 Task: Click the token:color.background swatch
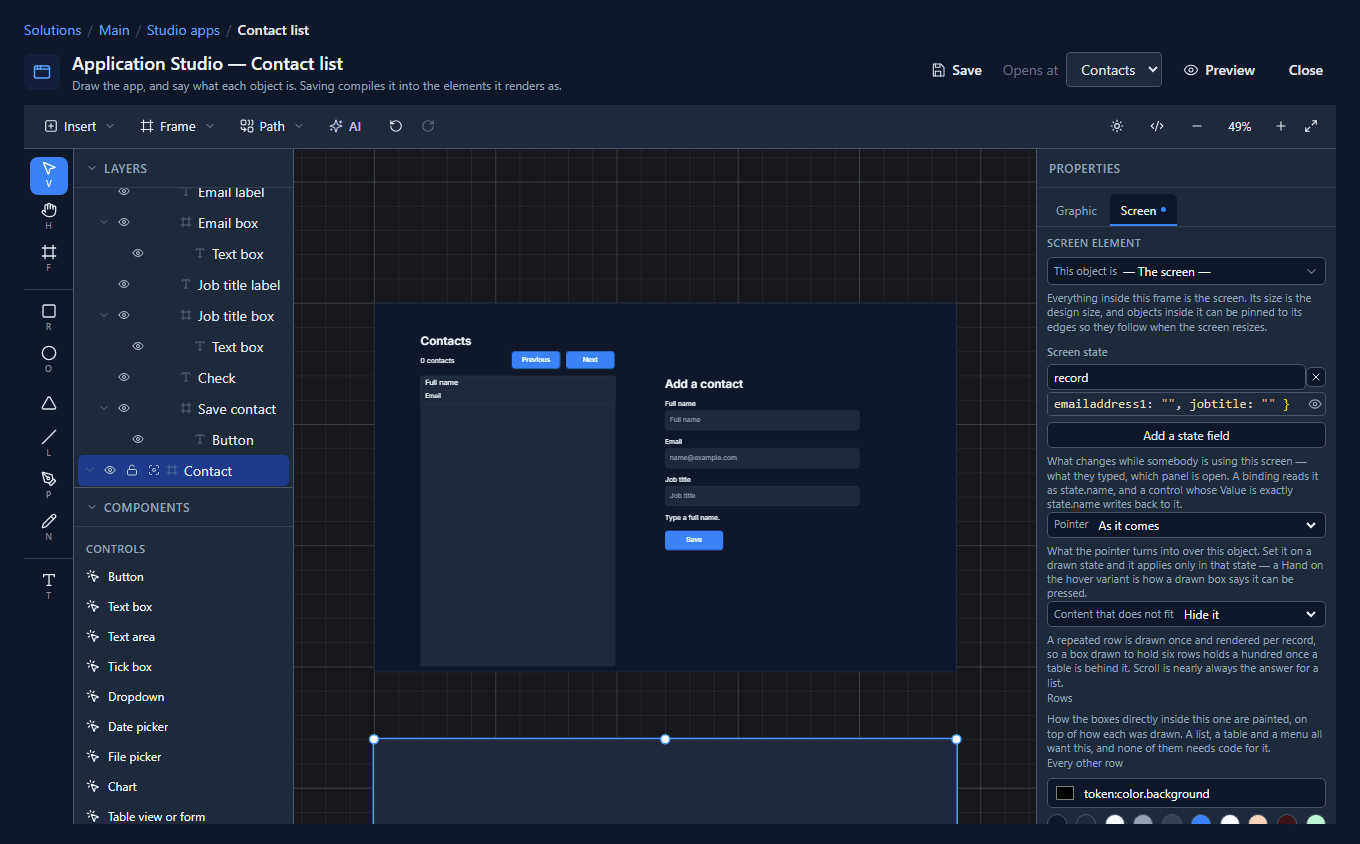1065,793
